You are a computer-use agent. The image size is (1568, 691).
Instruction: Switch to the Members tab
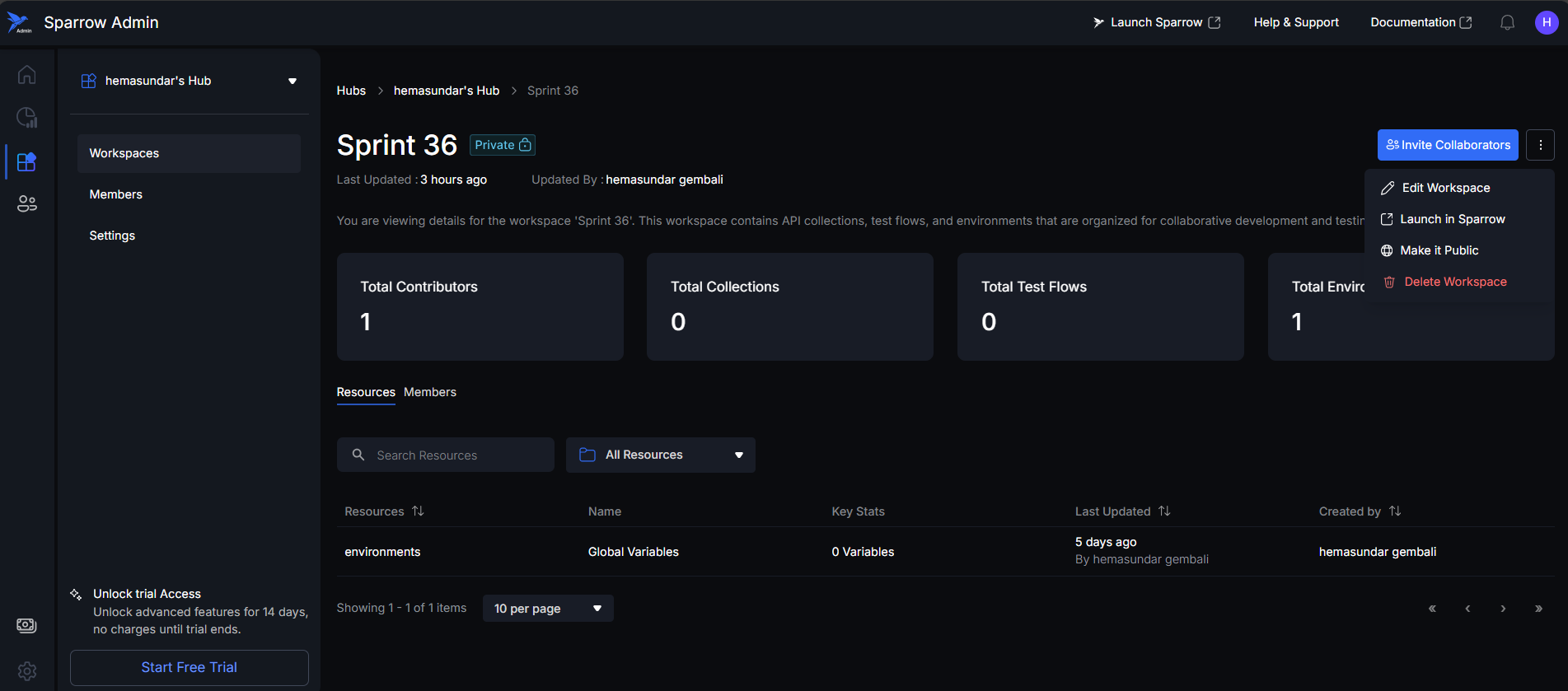[429, 392]
